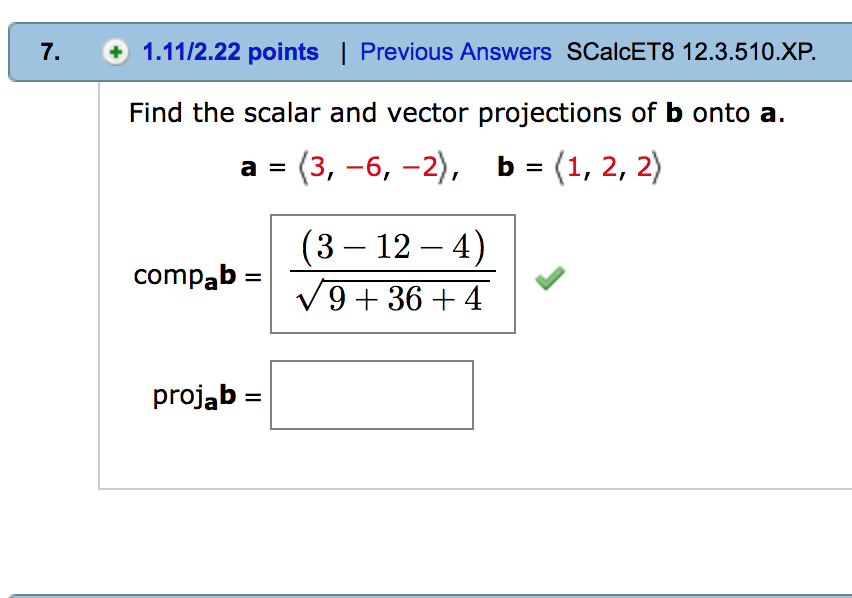The height and width of the screenshot is (598, 852).
Task: Click inside the empty proj_a b answer box
Action: [371, 394]
